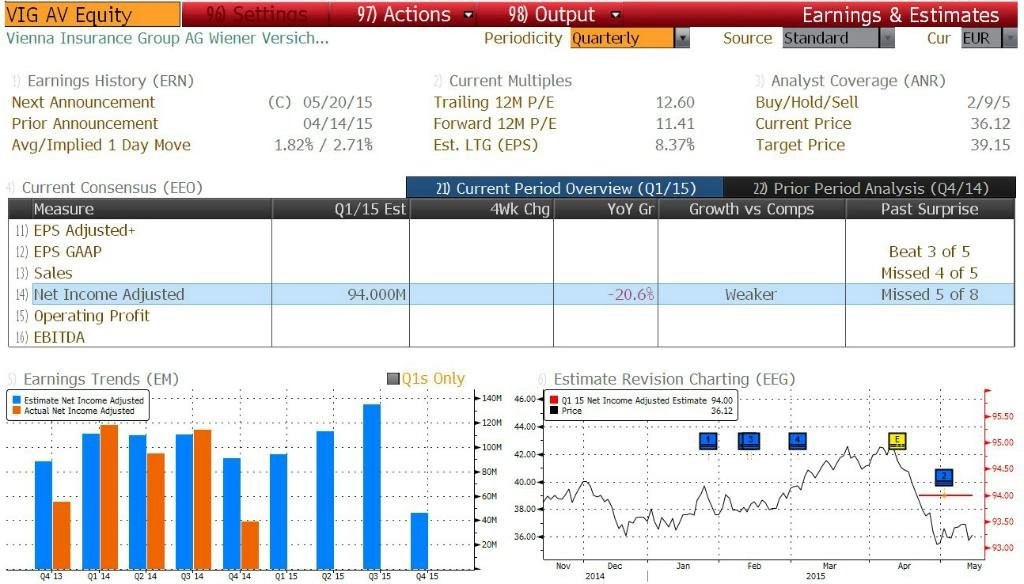Click the Forward 12M P/E value 11.41
1024x584 pixels.
675,123
